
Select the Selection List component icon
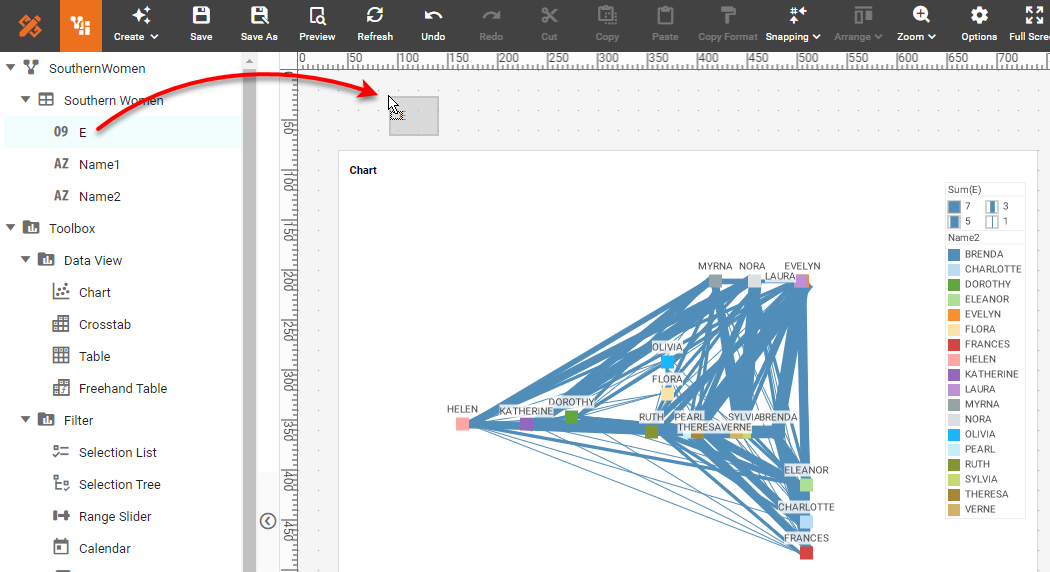coord(61,451)
